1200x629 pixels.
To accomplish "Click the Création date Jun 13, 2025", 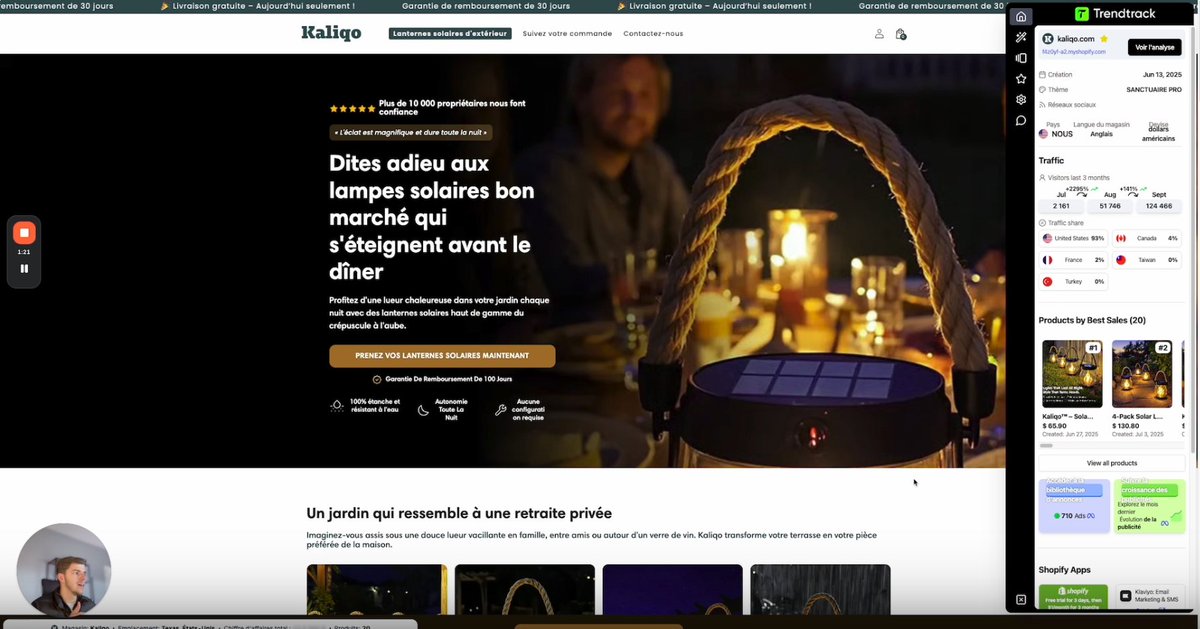I will coord(1162,74).
